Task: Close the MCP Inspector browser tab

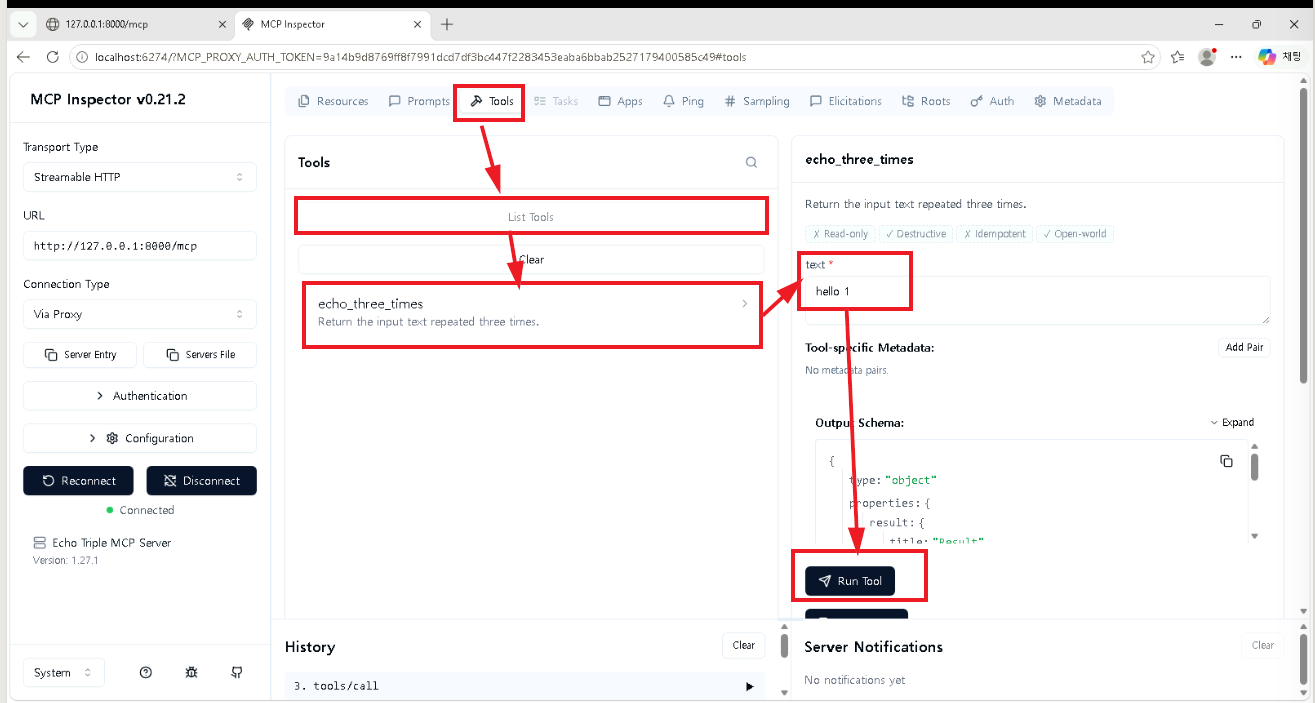Action: tap(416, 24)
